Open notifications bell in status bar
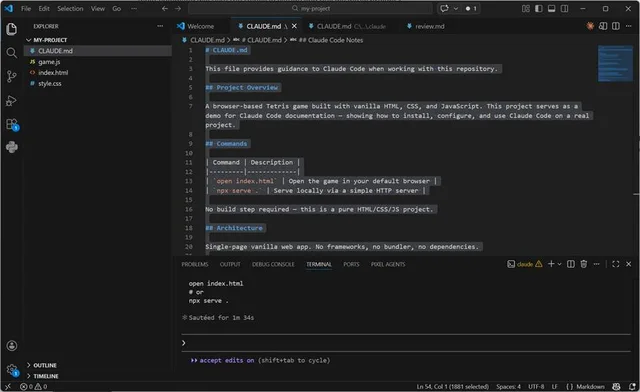 632,386
